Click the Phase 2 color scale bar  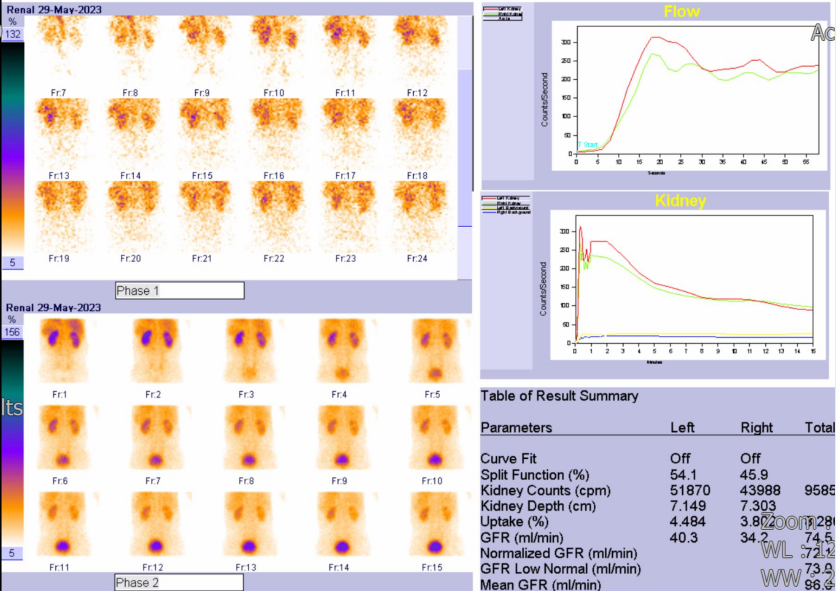click(14, 442)
